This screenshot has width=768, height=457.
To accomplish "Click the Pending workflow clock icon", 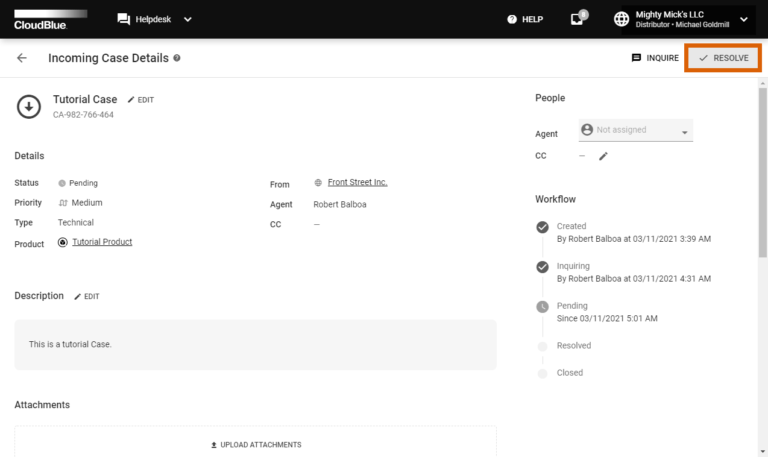I will (x=542, y=307).
